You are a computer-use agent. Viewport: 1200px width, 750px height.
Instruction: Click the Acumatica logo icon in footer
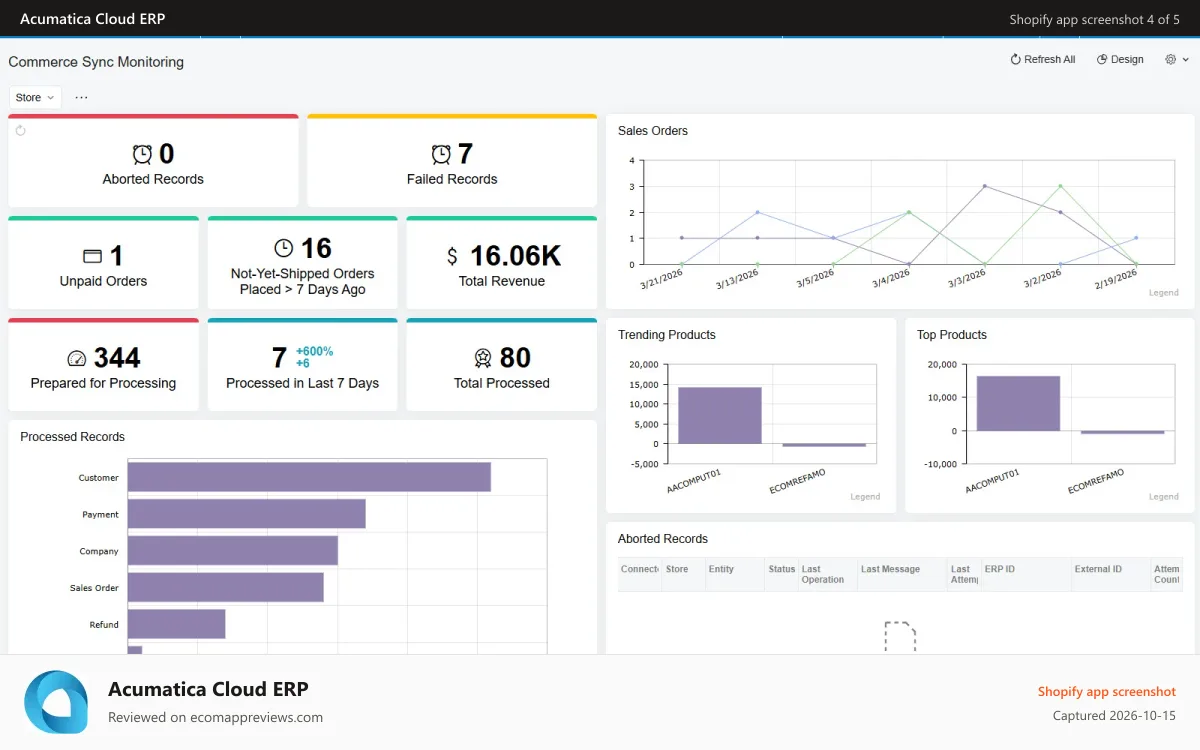56,702
